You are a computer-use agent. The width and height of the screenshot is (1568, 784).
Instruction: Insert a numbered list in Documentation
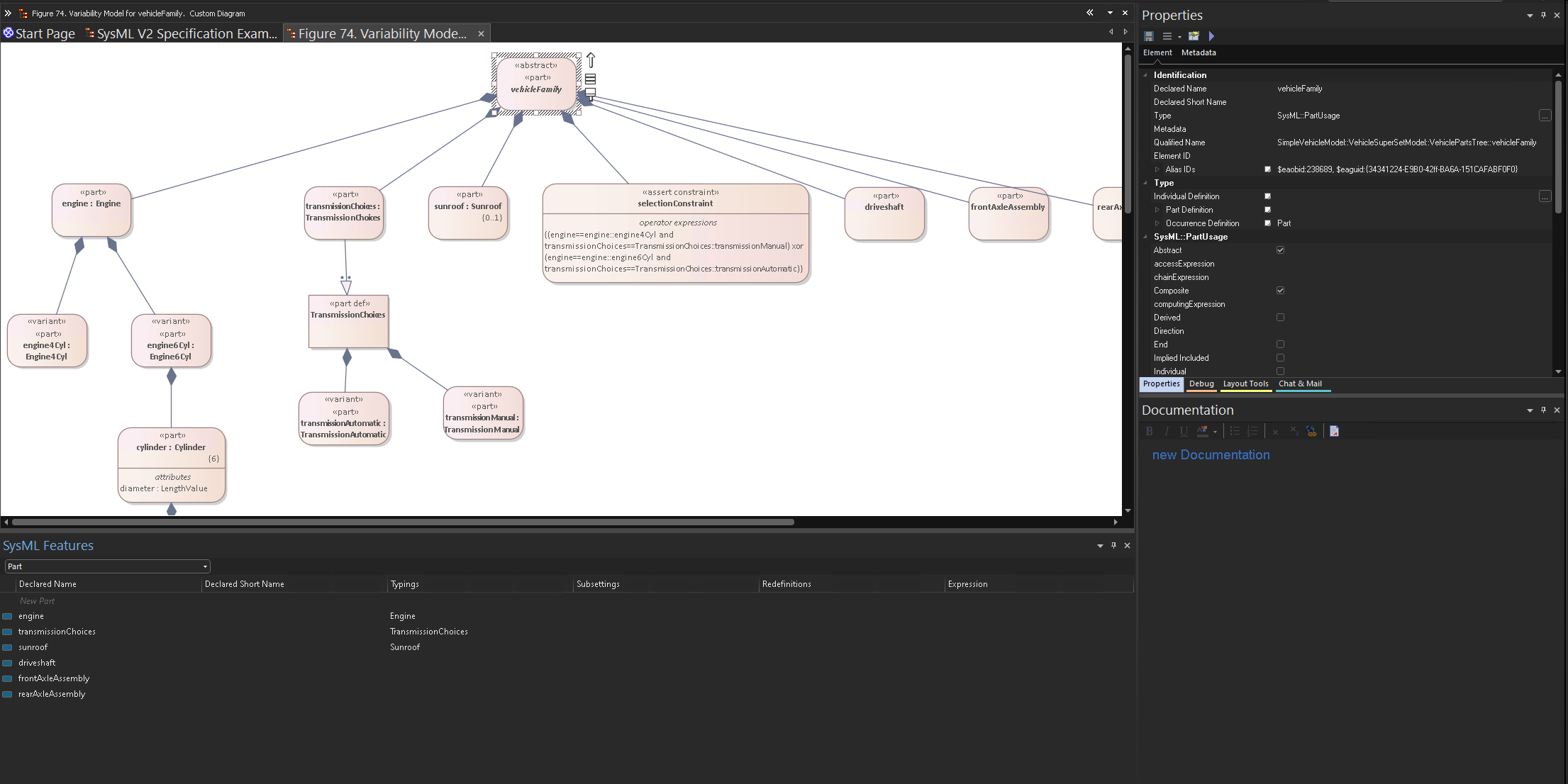tap(1252, 431)
